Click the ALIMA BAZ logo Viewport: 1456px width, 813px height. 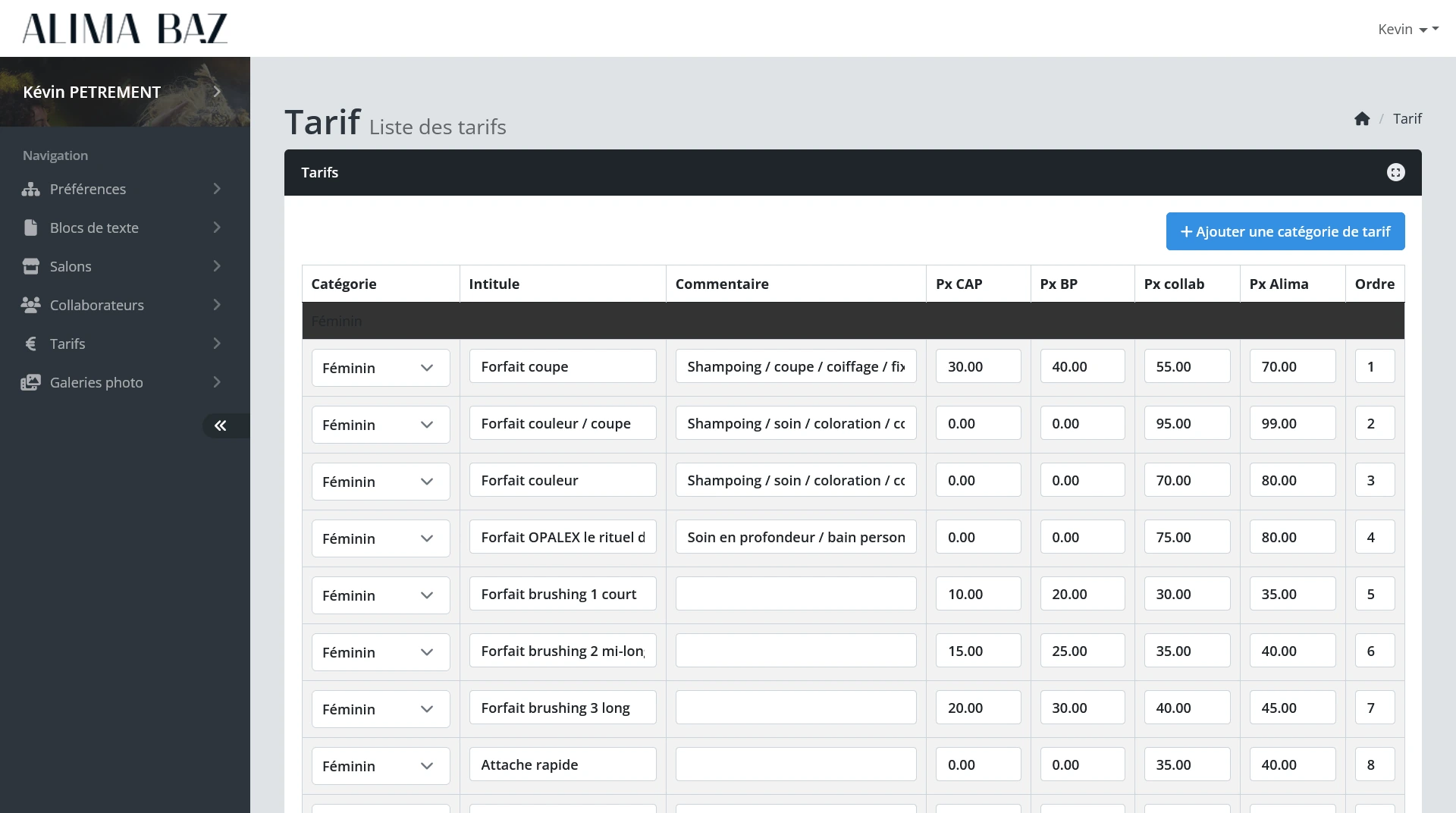(125, 29)
